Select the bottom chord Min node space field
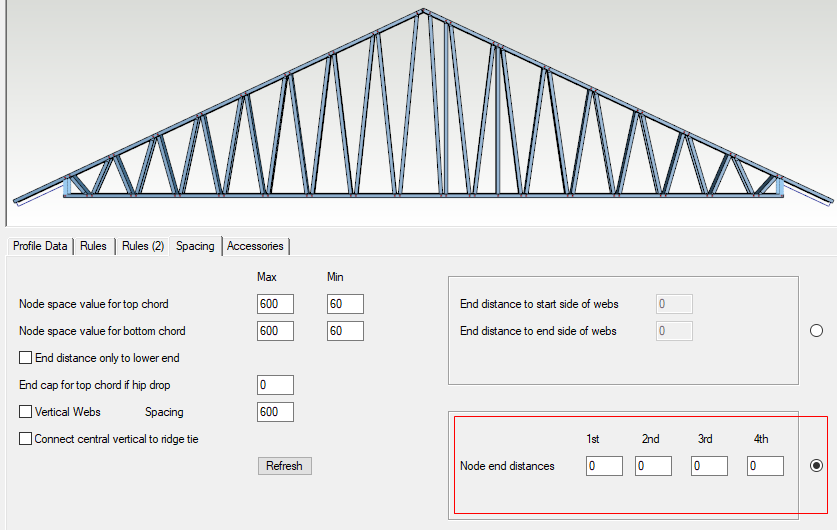The width and height of the screenshot is (837, 530). [345, 331]
